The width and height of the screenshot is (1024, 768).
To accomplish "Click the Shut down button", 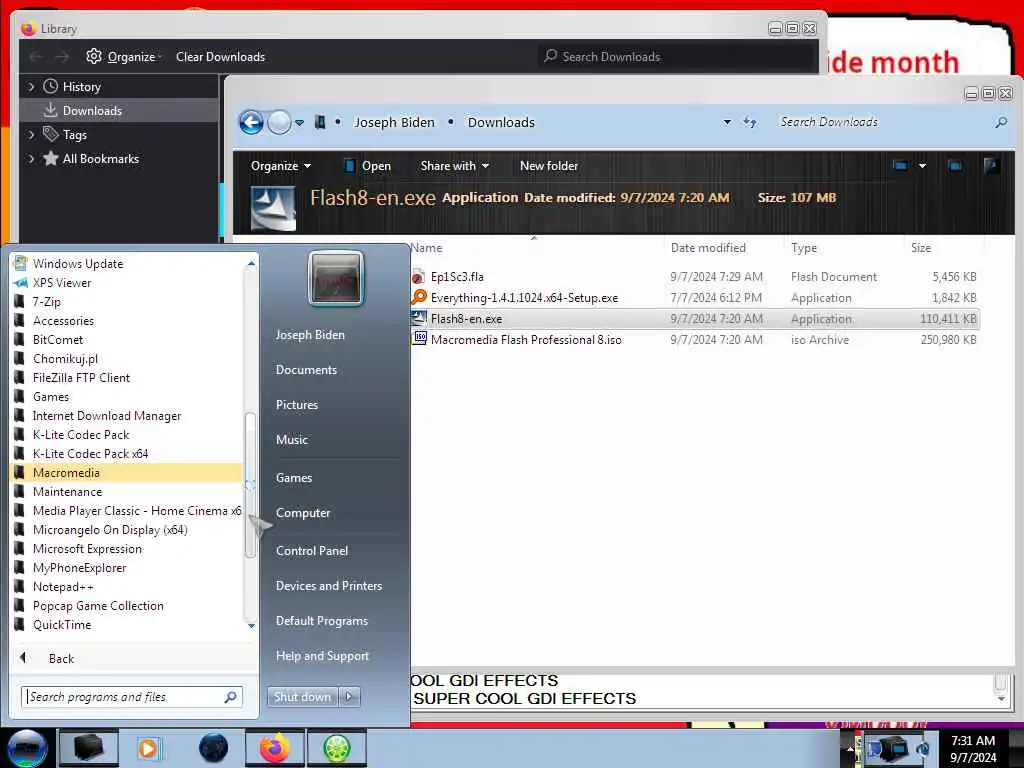I will (x=302, y=697).
